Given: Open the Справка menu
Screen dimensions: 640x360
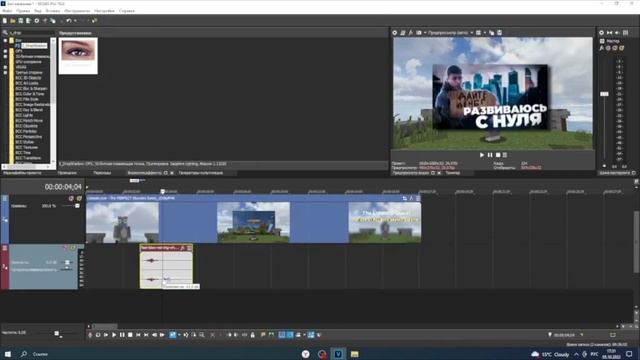Looking at the screenshot, I should click(x=127, y=11).
